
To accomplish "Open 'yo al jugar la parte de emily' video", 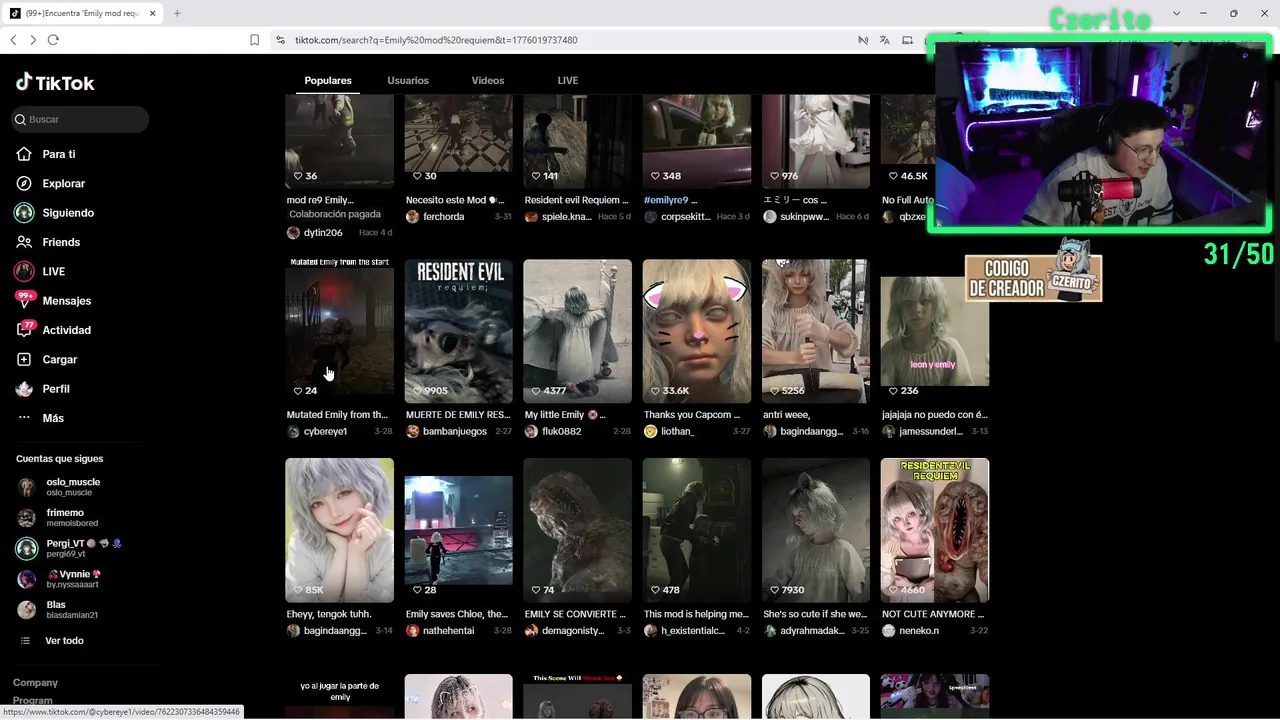I will pos(339,697).
